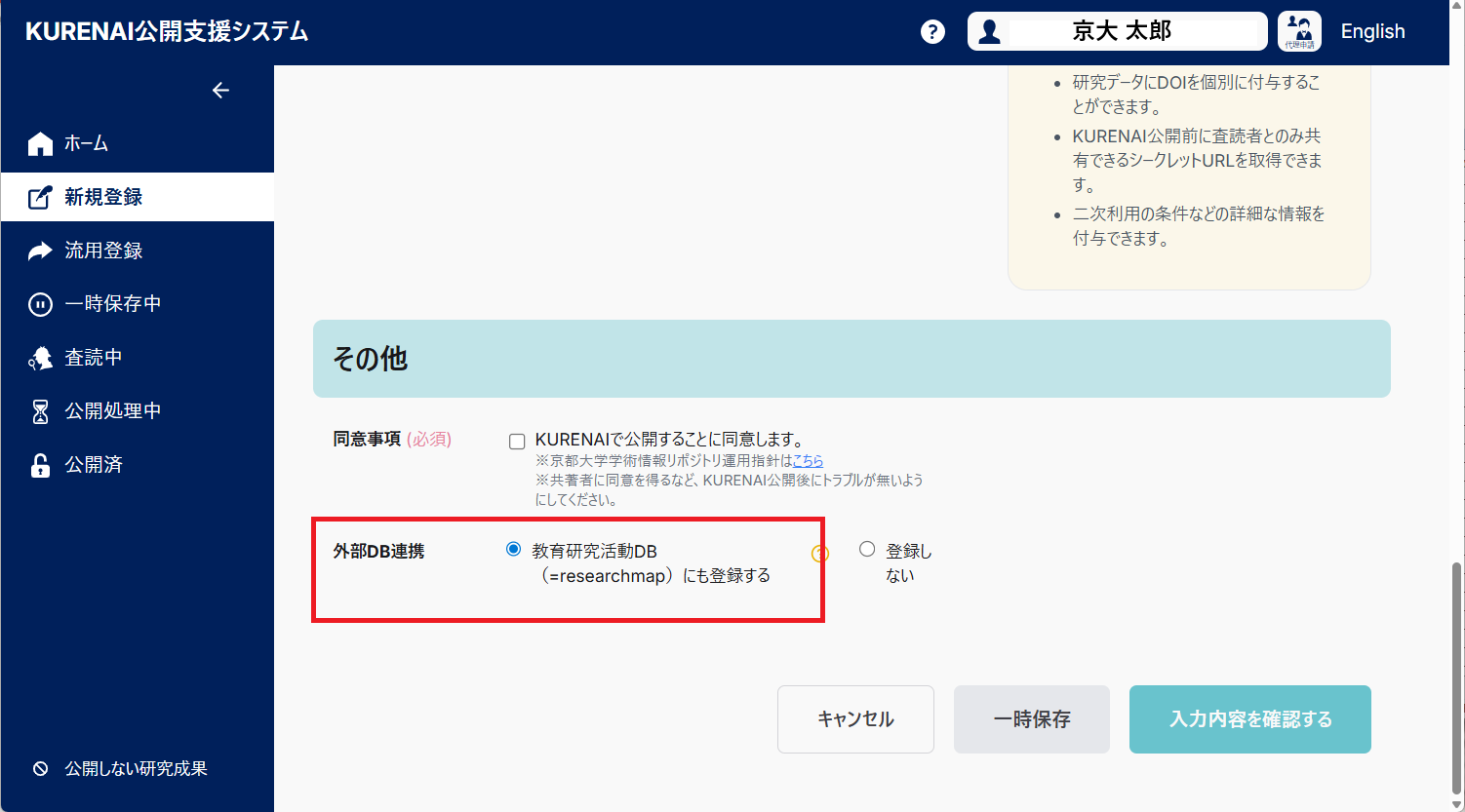Click the 公開しない研究成果 ban icon
This screenshot has width=1465, height=812.
(39, 768)
